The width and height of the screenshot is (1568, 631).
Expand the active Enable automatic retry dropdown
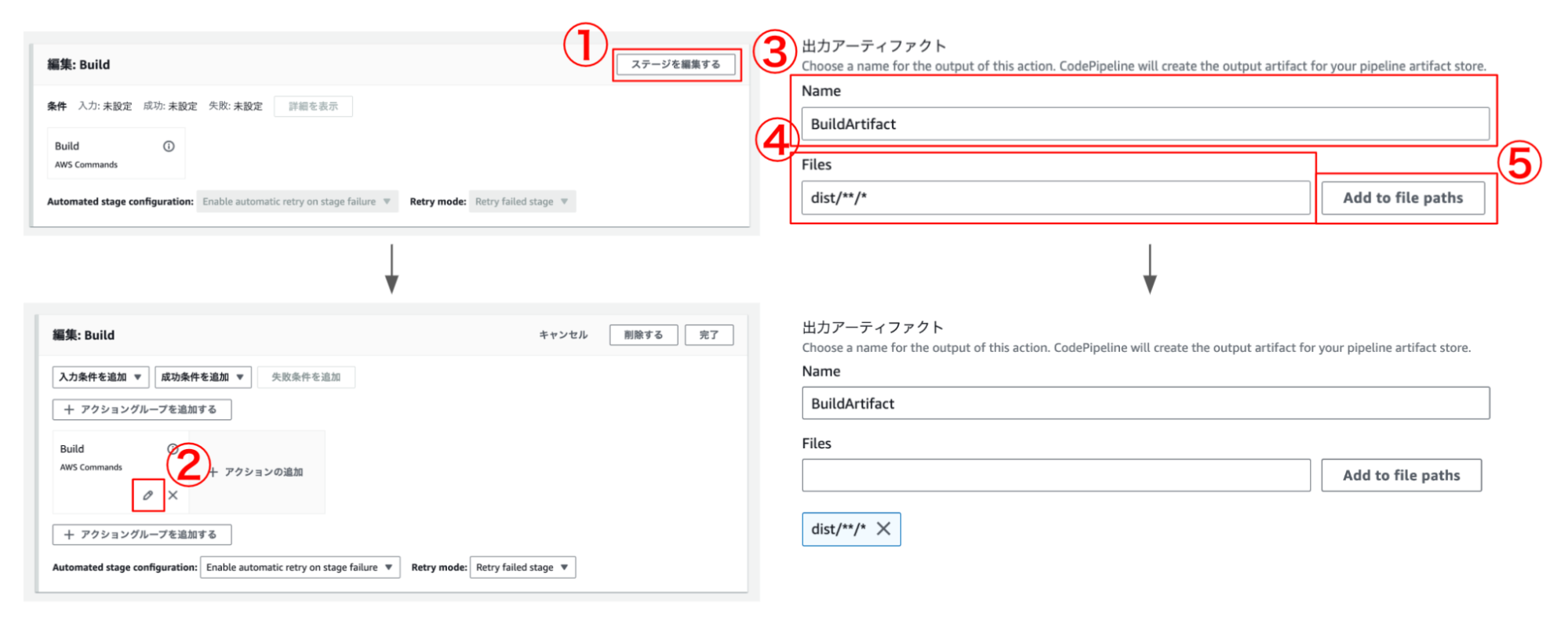(x=300, y=568)
